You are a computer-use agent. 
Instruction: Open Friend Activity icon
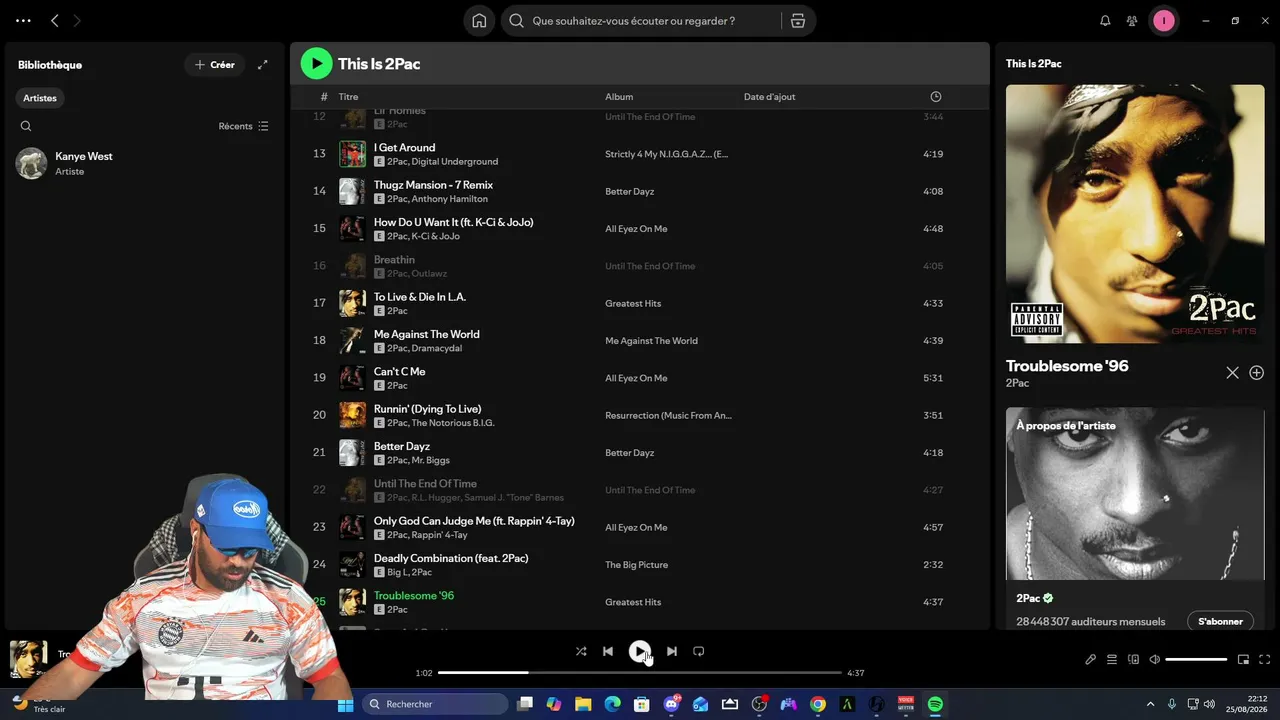[1132, 20]
